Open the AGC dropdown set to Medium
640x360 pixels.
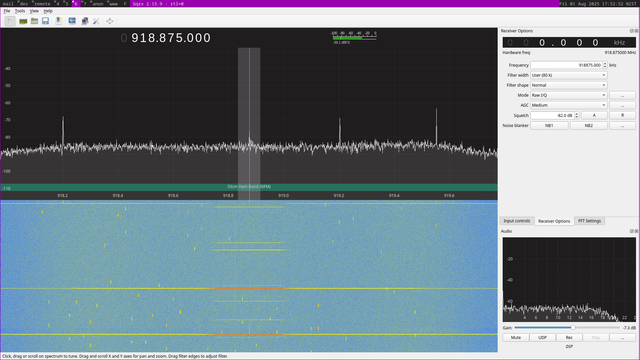tap(569, 105)
